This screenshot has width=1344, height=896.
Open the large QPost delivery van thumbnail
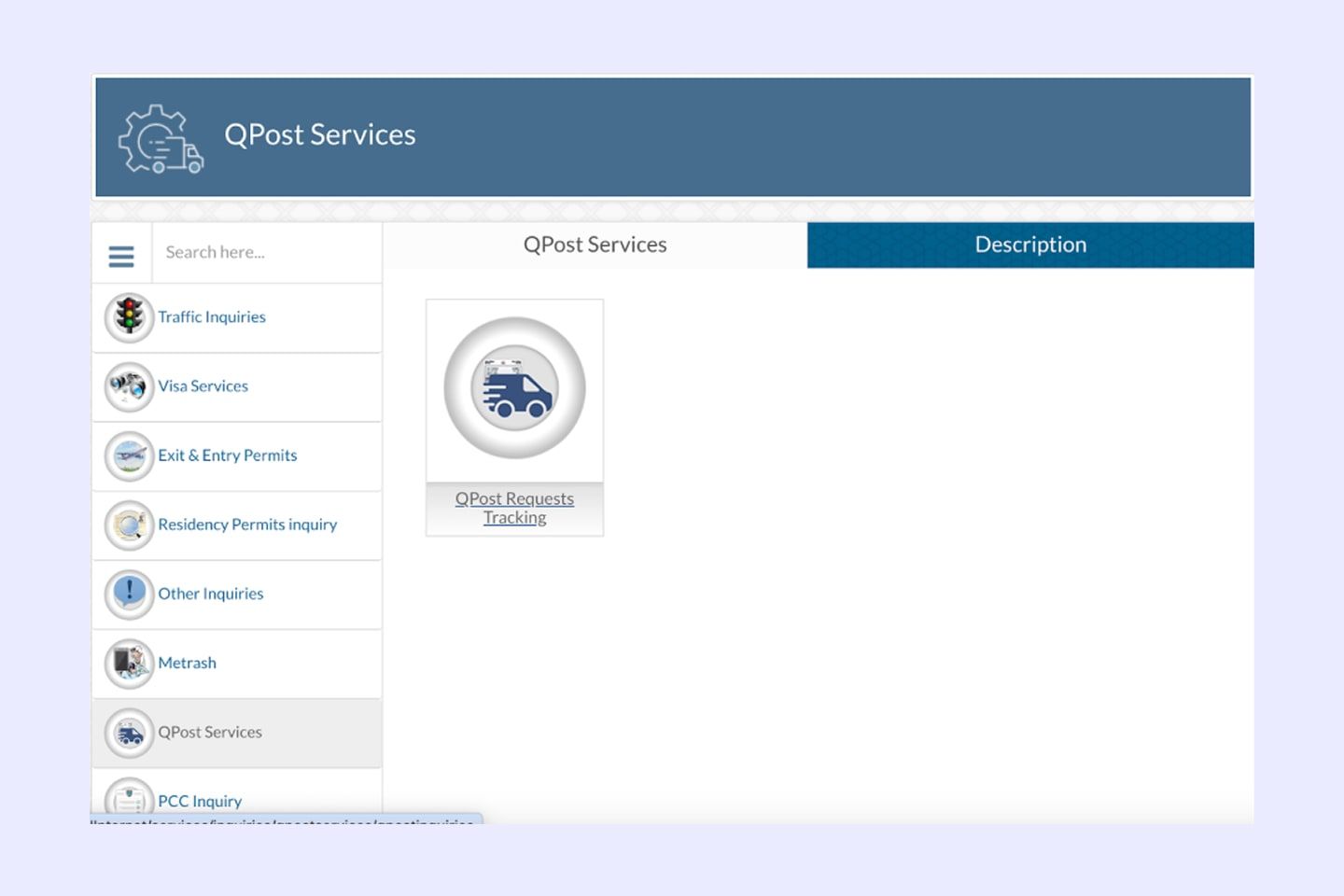click(x=514, y=388)
